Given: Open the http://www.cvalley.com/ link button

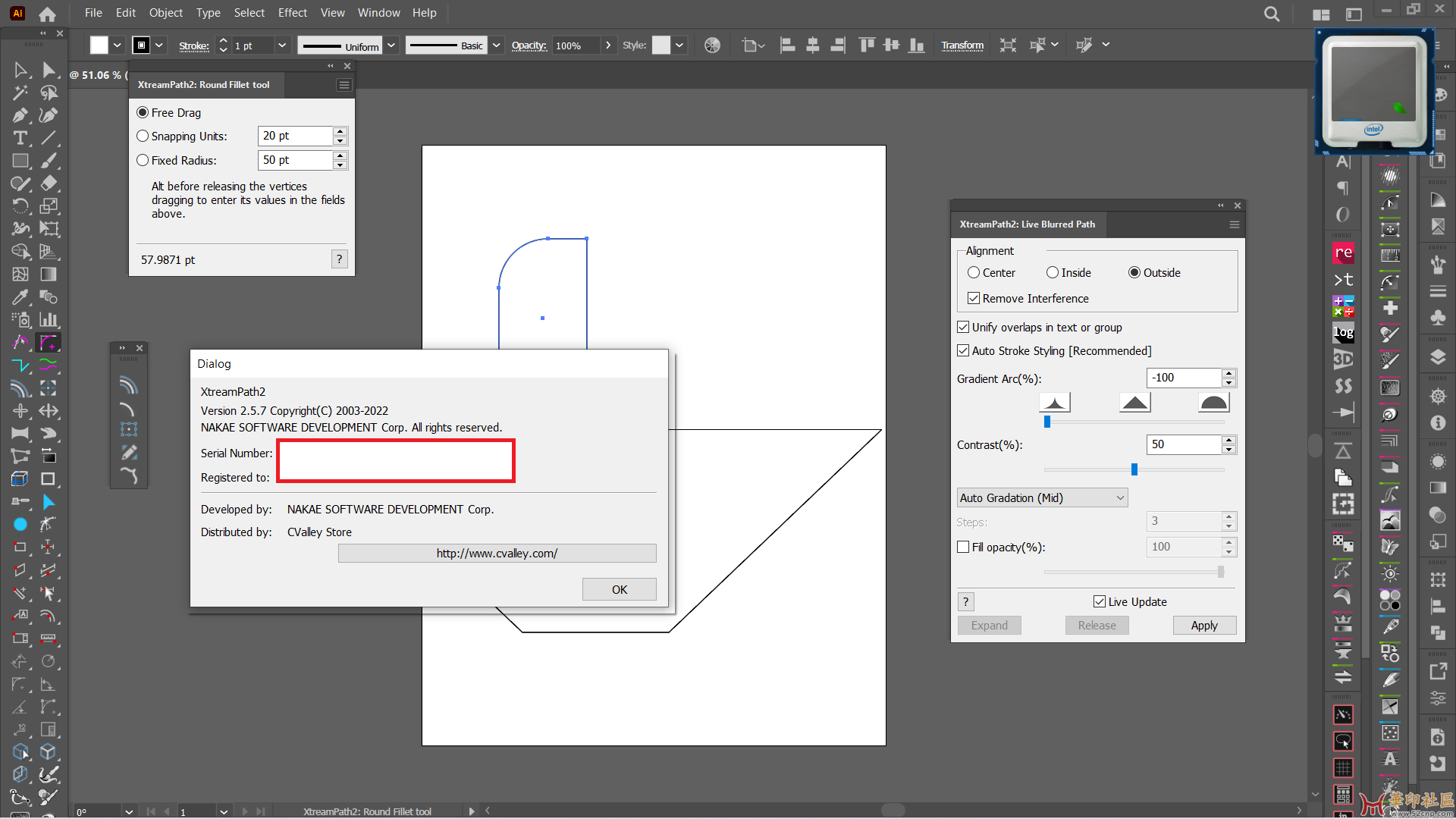Looking at the screenshot, I should pos(497,553).
